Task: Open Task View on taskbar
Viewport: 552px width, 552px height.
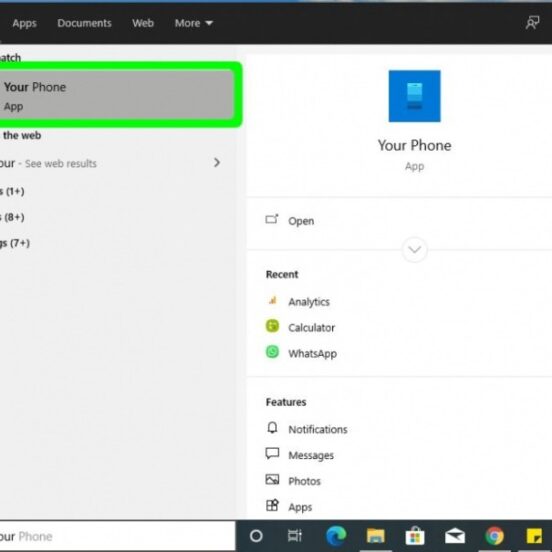Action: (295, 536)
